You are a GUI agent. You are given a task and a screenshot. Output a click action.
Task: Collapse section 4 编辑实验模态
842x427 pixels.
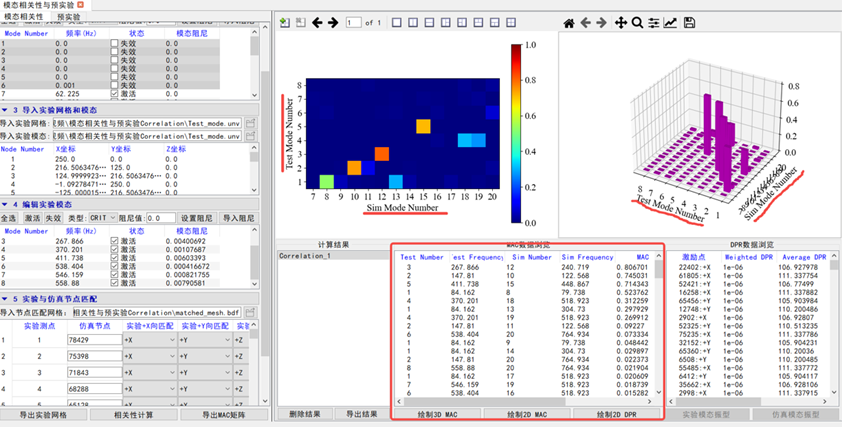tap(5, 205)
